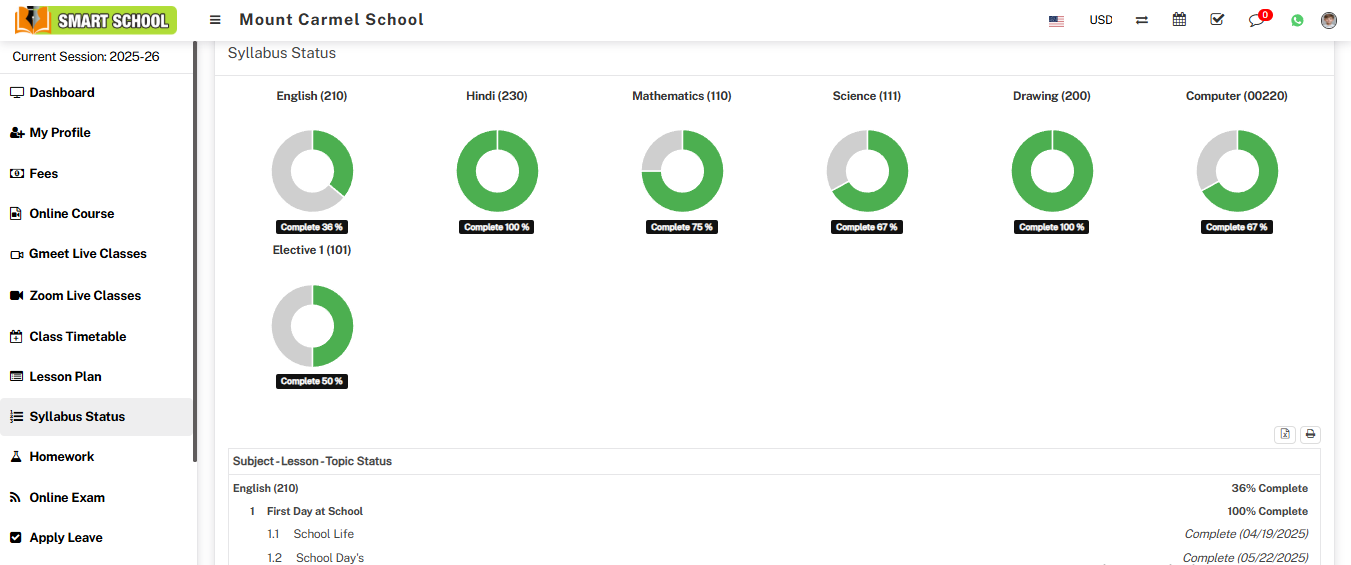This screenshot has height=565, width=1351.
Task: Open Class Timetable from sidebar
Action: coord(77,337)
